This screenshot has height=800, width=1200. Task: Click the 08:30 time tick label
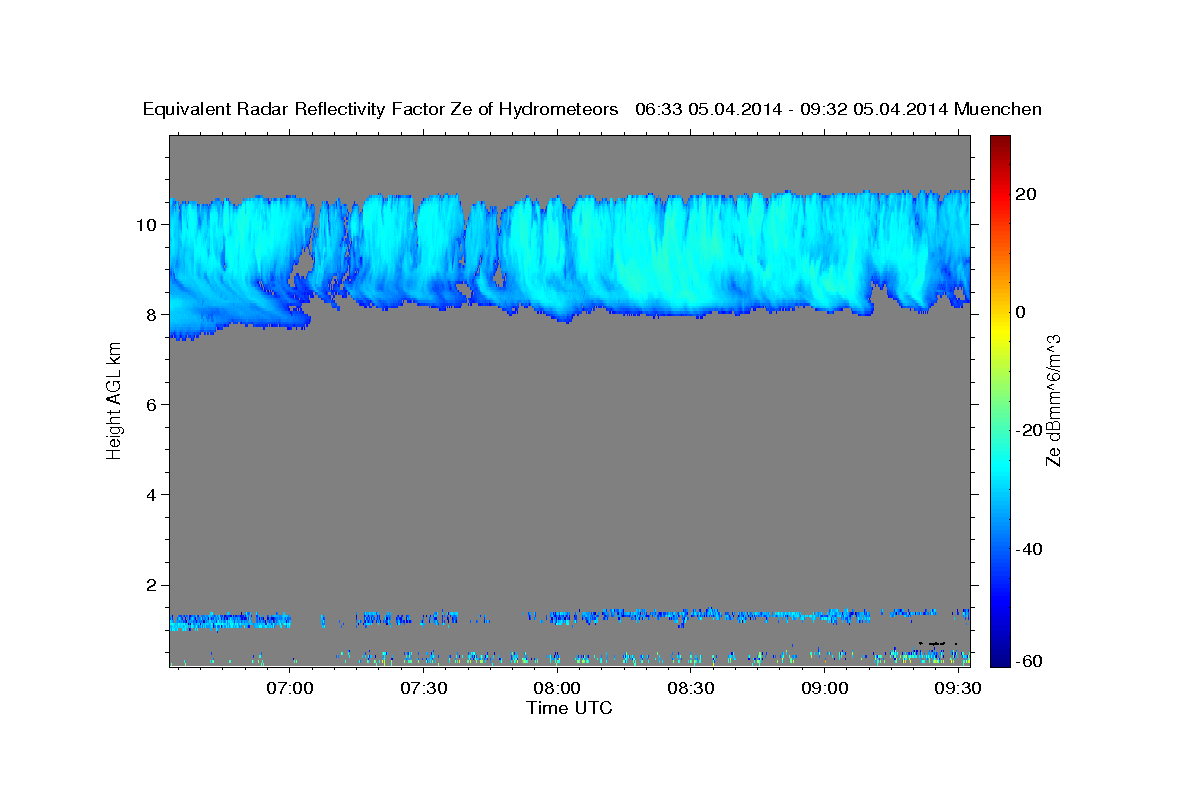coord(690,688)
